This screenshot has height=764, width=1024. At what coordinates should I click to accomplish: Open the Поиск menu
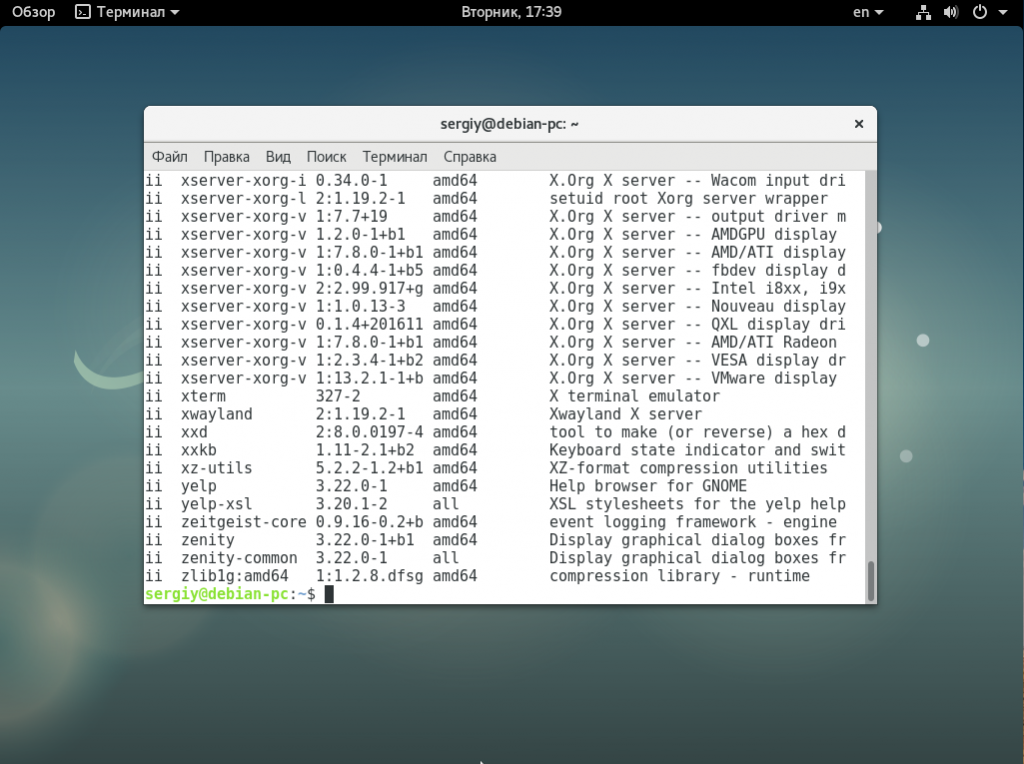tap(326, 157)
